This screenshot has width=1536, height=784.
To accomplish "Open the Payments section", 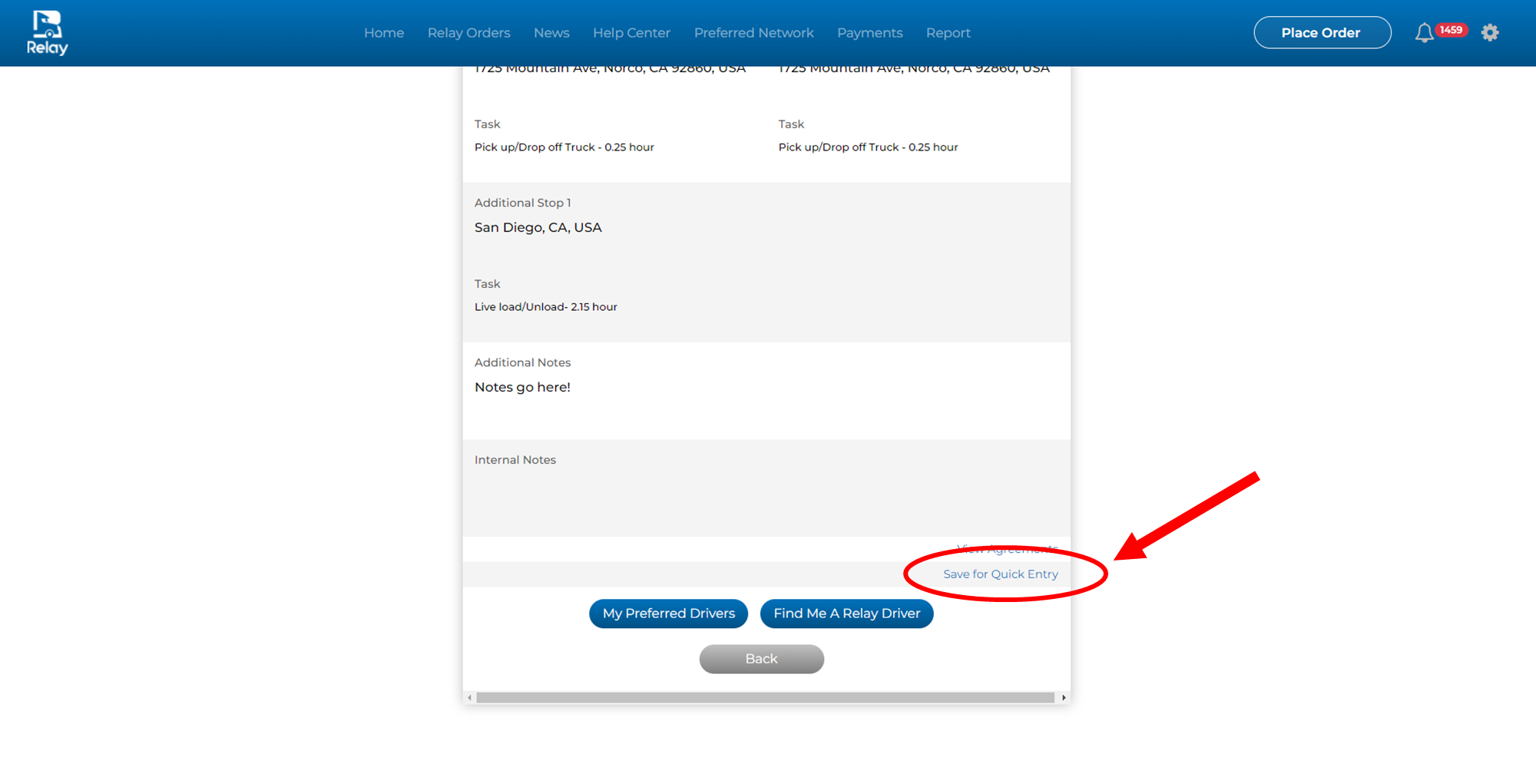I will click(869, 33).
